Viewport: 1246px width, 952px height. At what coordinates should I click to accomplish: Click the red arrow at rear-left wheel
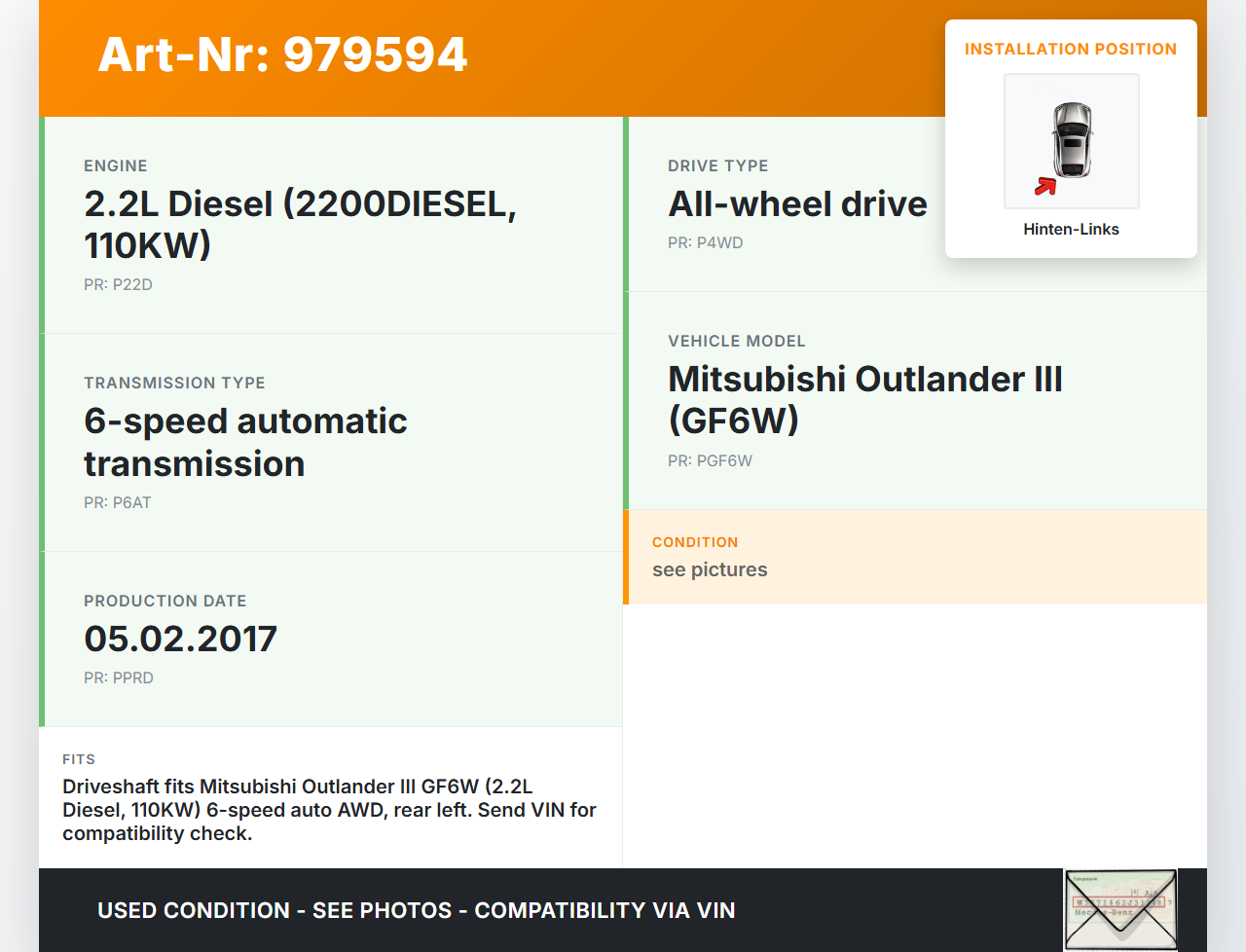pos(1045,186)
